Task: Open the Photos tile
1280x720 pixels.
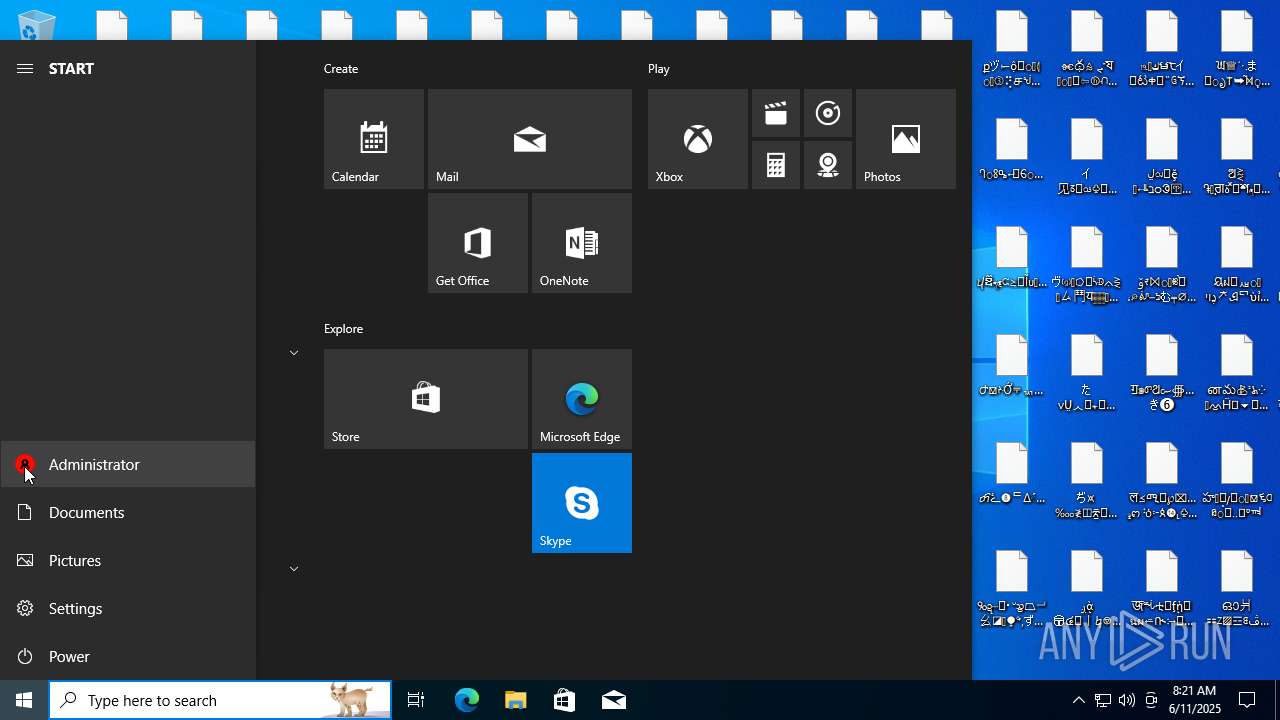Action: (906, 139)
